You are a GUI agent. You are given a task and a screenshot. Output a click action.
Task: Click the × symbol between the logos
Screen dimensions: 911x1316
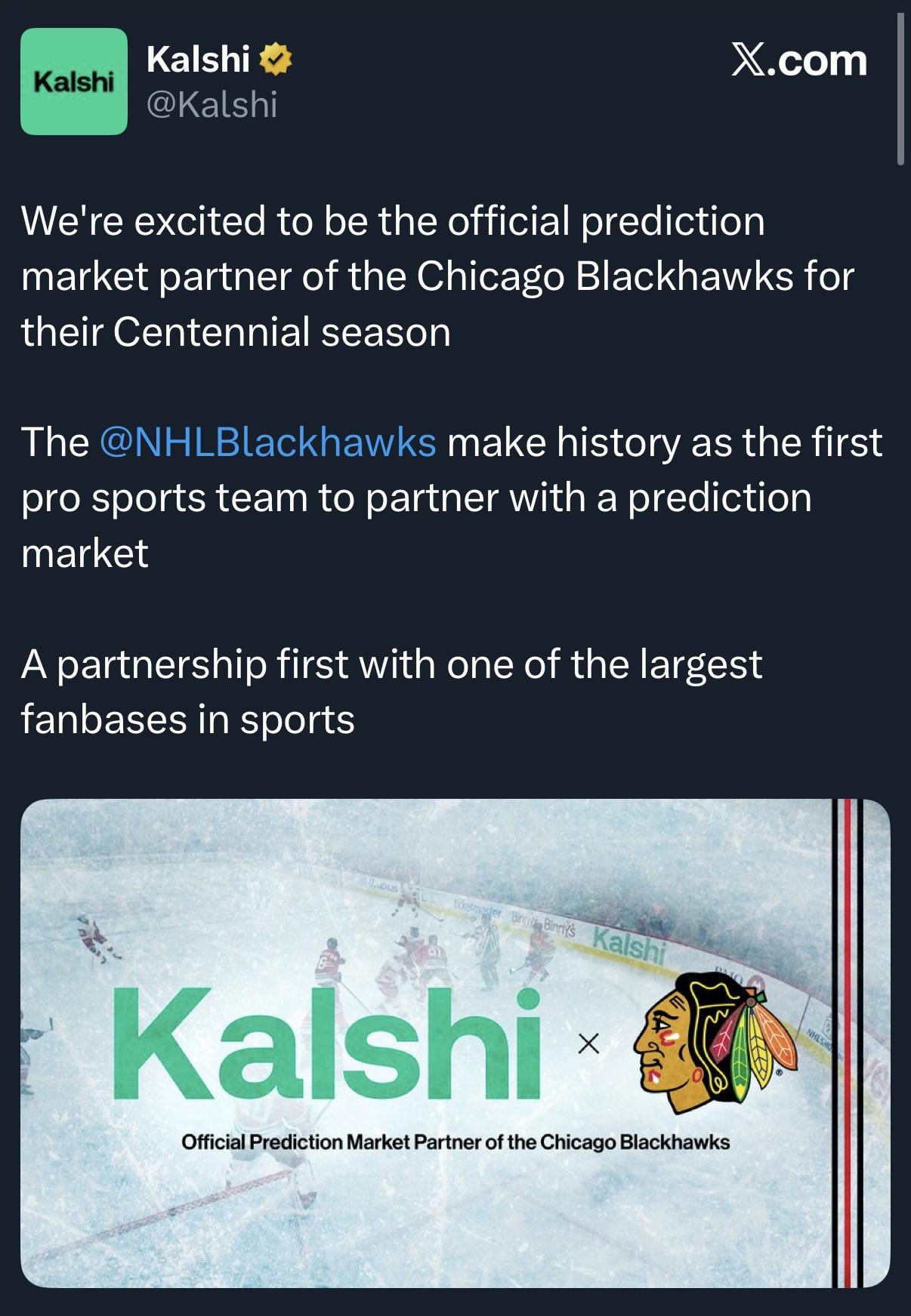[588, 1044]
